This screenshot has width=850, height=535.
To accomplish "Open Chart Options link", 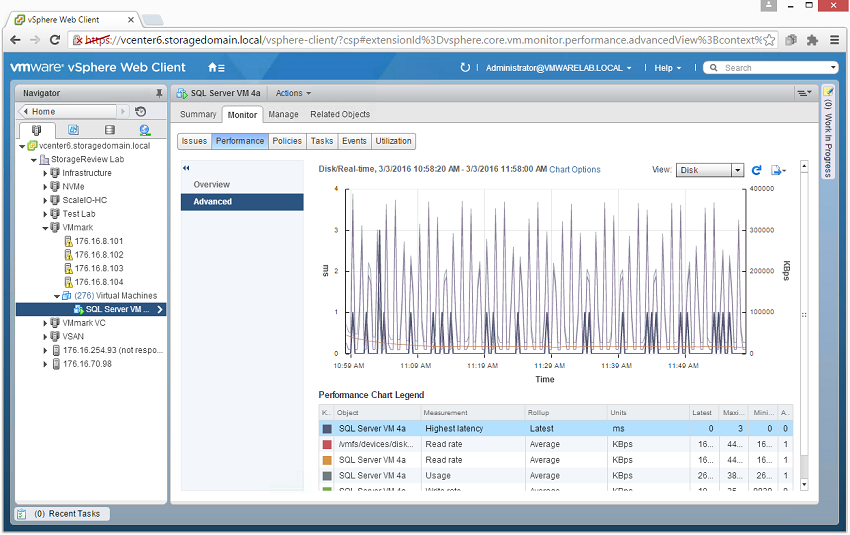I will [575, 170].
